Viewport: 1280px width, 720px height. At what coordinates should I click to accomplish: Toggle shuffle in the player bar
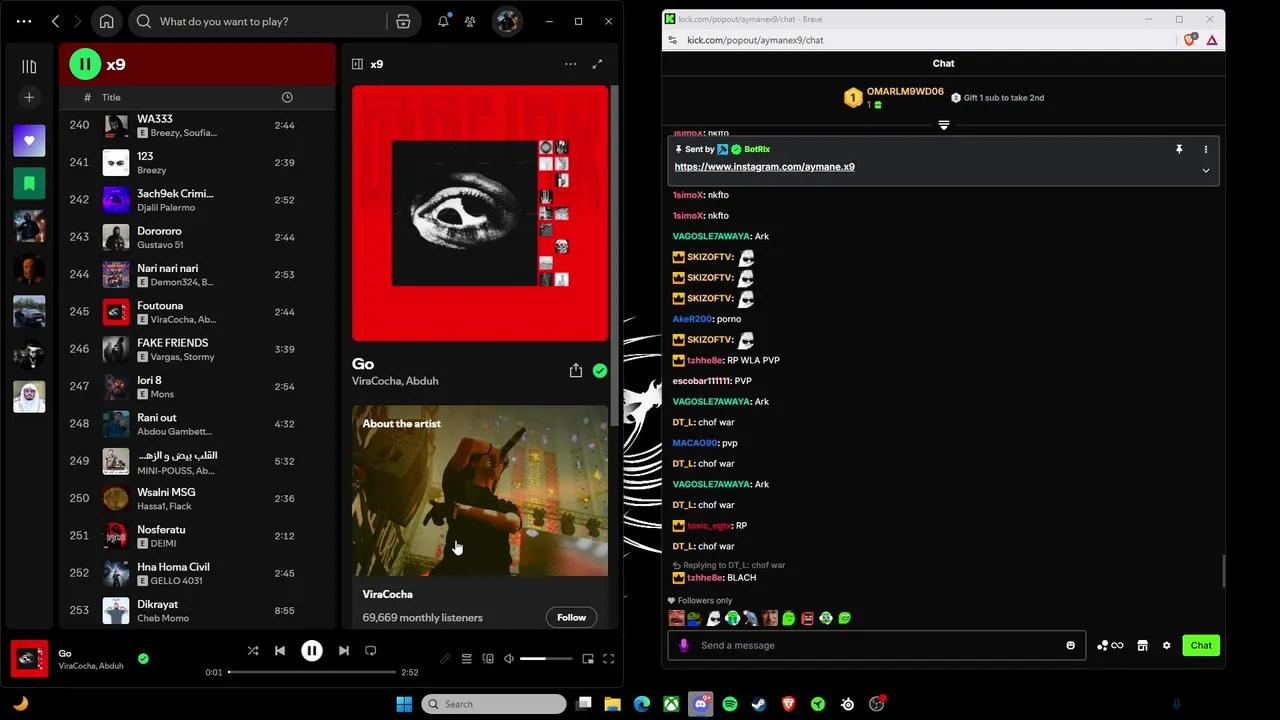pyautogui.click(x=253, y=651)
